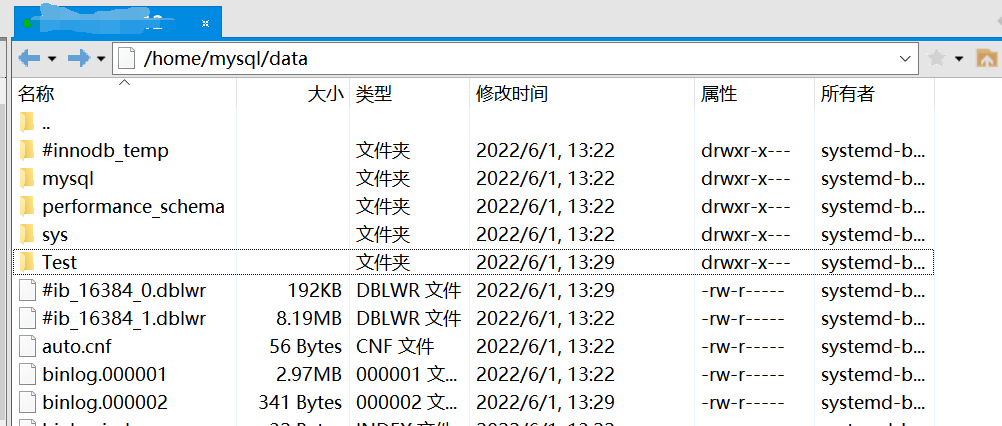1002x426 pixels.
Task: Sort by the 大小 column header
Action: [293, 95]
